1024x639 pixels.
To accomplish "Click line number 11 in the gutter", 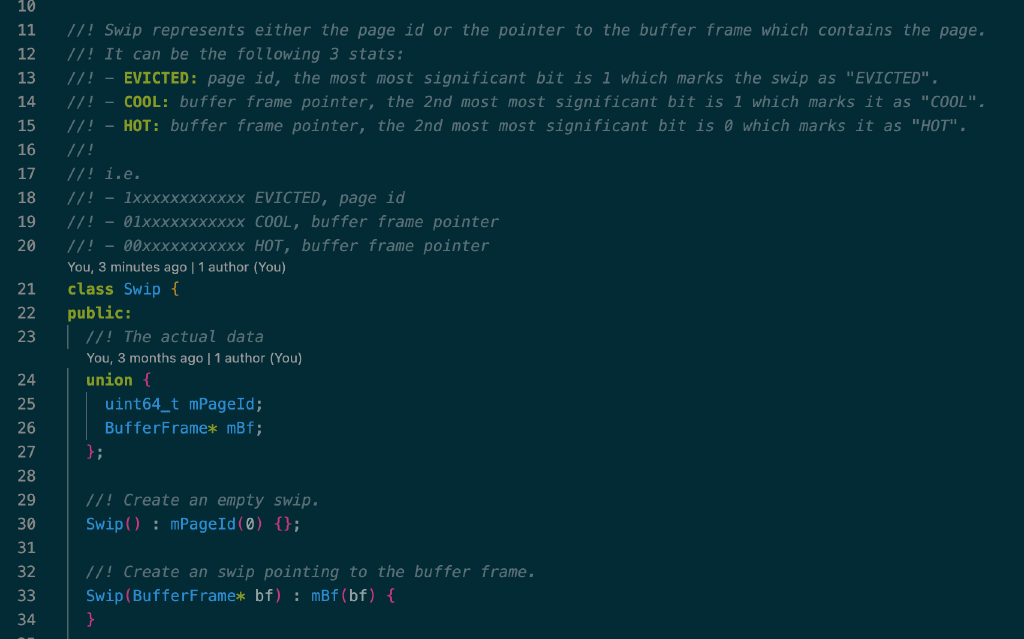I will (x=27, y=30).
